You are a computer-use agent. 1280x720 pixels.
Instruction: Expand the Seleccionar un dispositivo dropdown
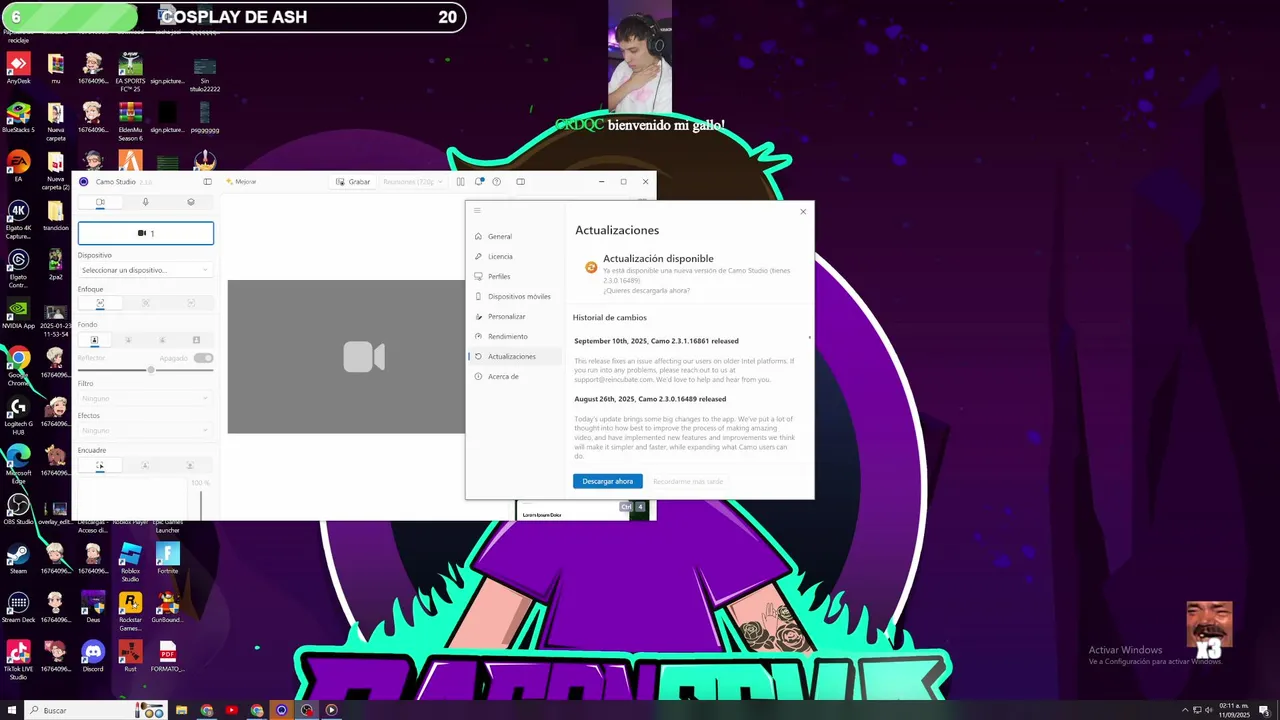146,270
